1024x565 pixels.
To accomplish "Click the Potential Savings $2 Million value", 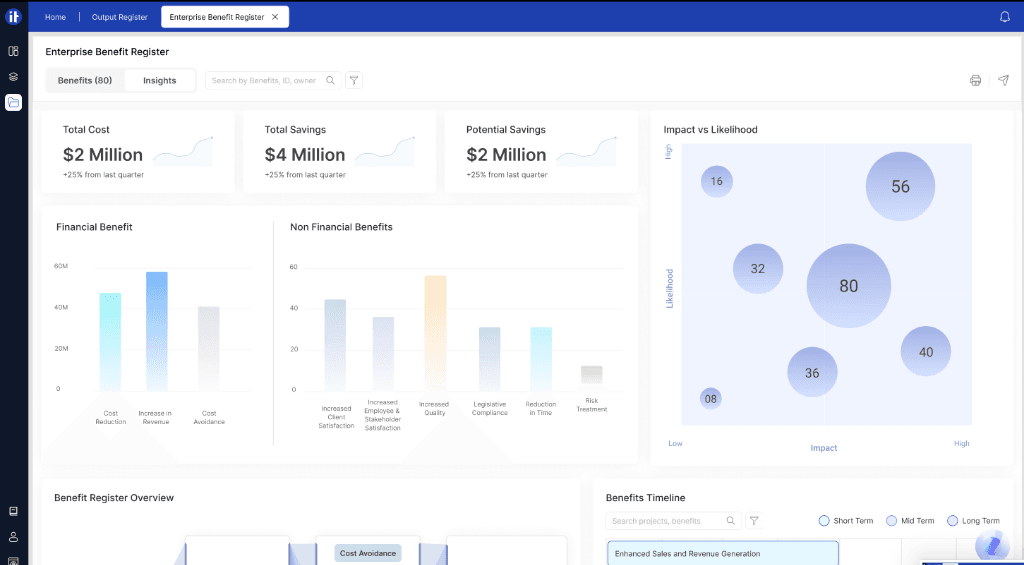I will [506, 155].
